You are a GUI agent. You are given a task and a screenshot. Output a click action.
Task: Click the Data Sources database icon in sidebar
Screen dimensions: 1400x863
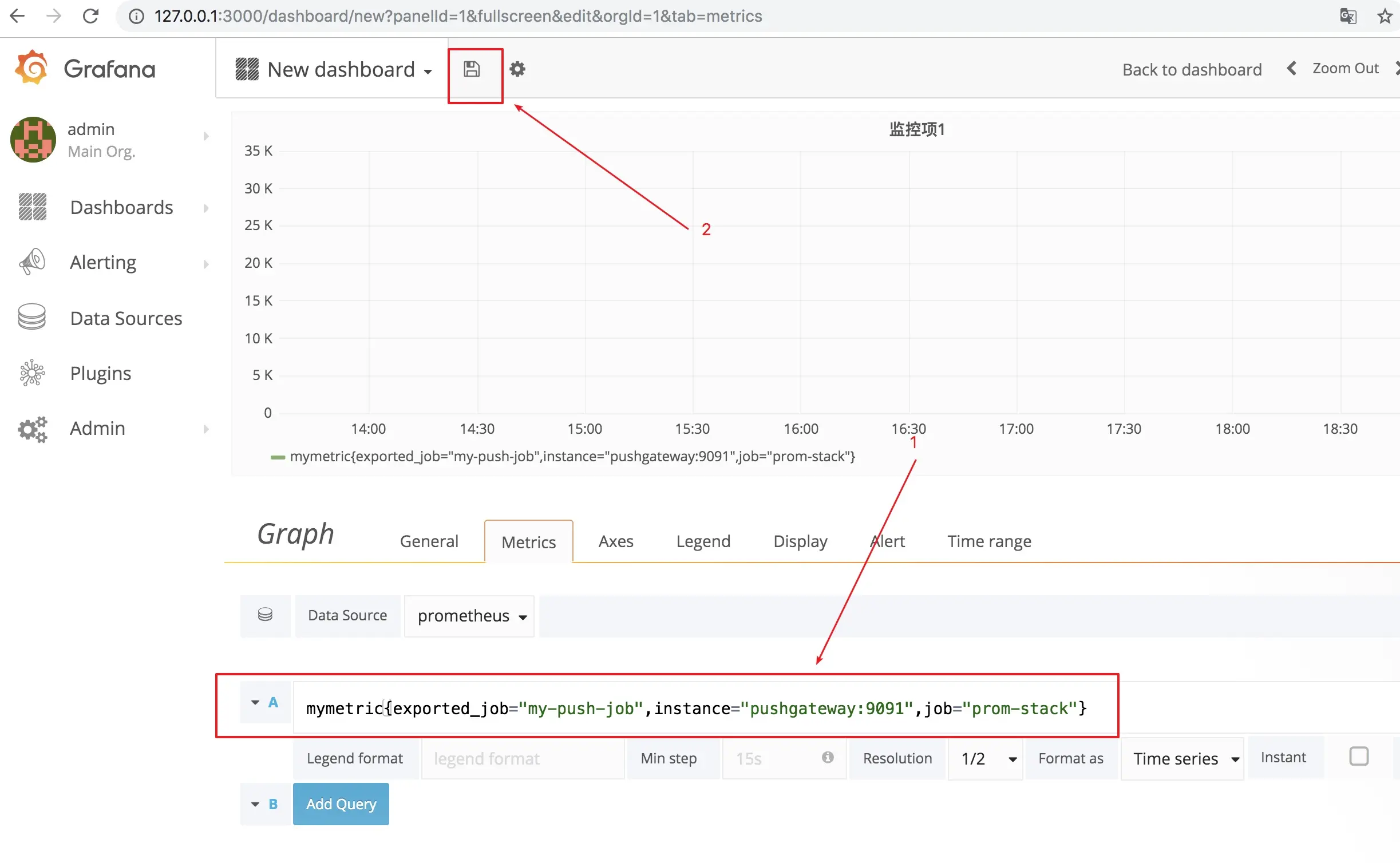coord(32,317)
